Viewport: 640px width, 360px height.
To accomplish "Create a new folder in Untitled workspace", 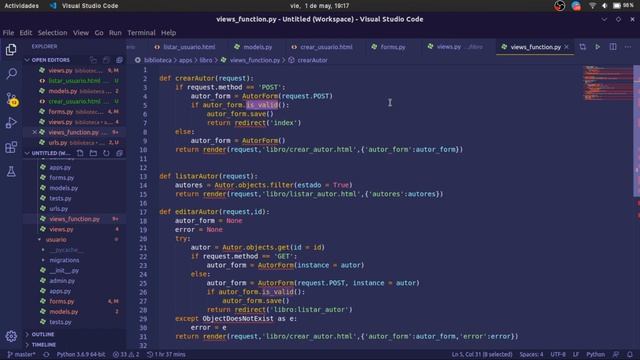I will click(93, 153).
